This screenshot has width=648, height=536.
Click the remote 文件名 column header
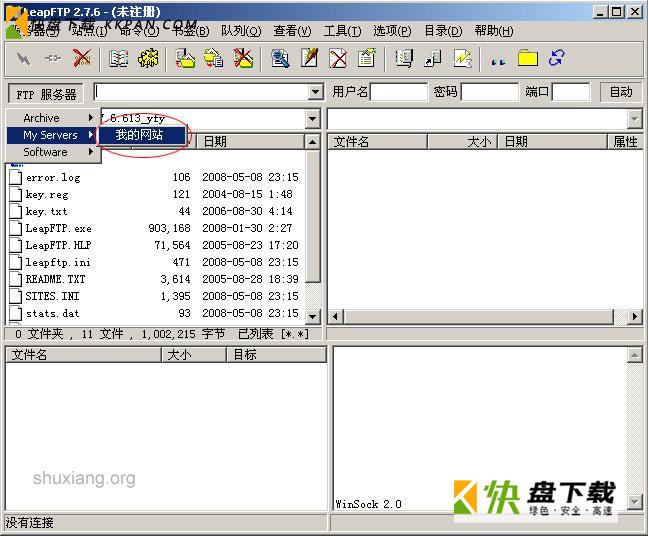point(378,142)
